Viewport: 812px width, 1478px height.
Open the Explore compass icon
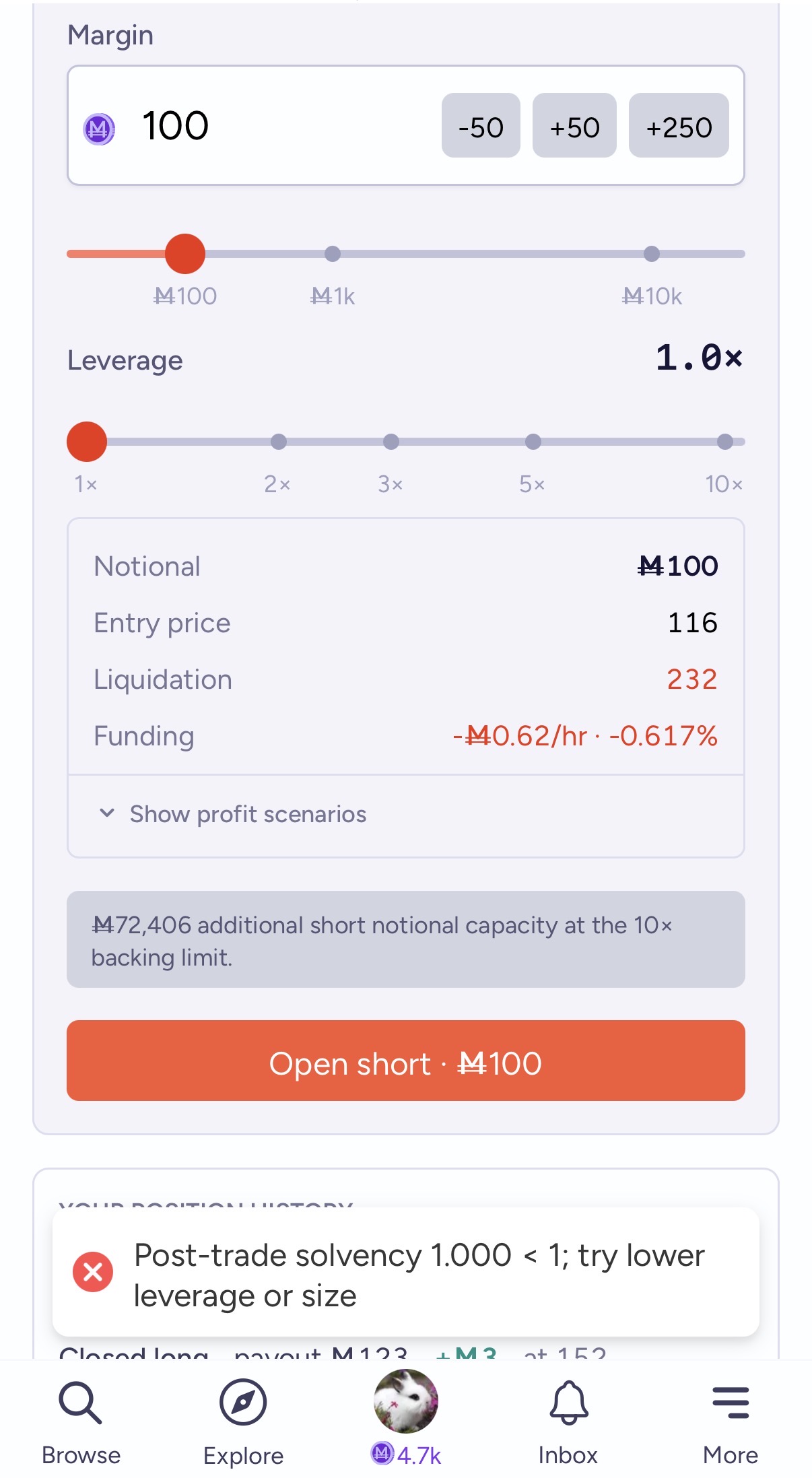pos(243,1403)
